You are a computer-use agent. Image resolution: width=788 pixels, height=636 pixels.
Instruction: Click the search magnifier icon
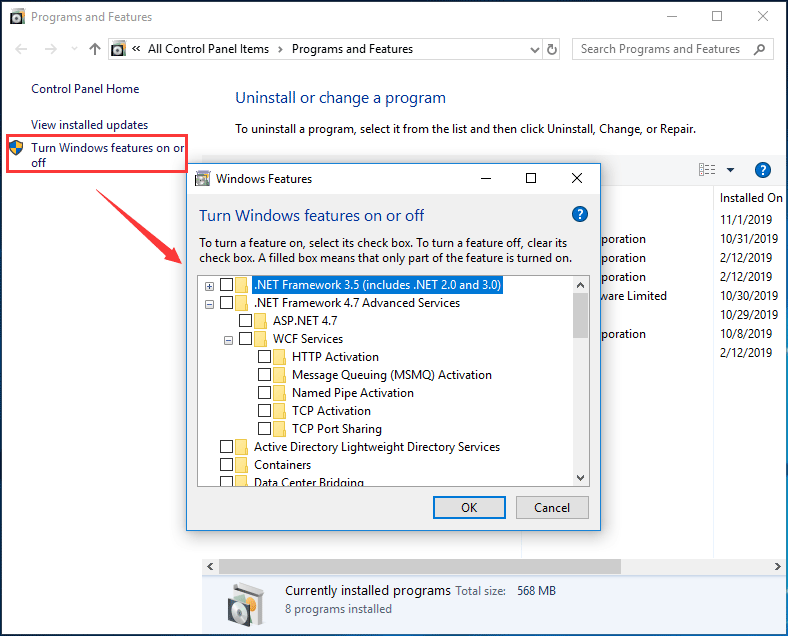click(x=759, y=49)
